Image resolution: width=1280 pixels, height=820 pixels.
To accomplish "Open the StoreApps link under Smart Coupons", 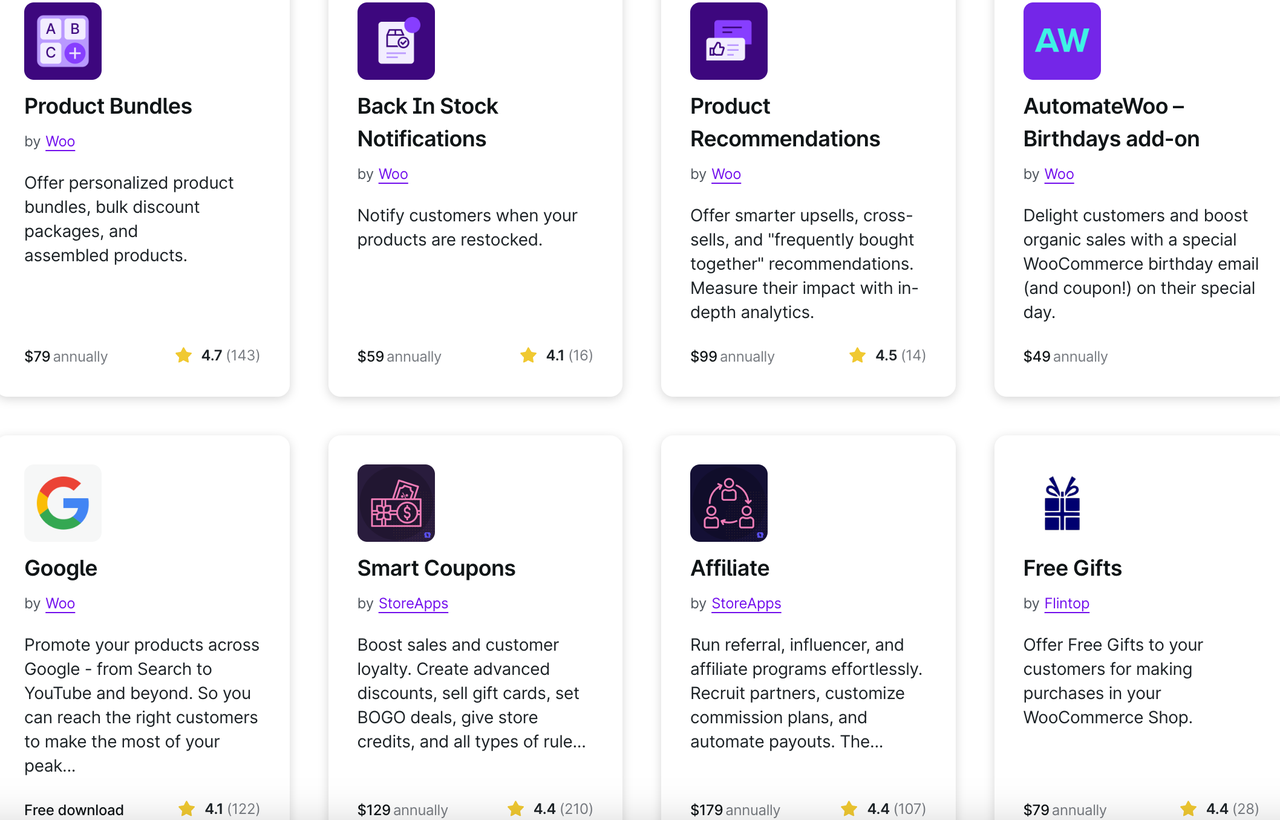I will [x=413, y=603].
